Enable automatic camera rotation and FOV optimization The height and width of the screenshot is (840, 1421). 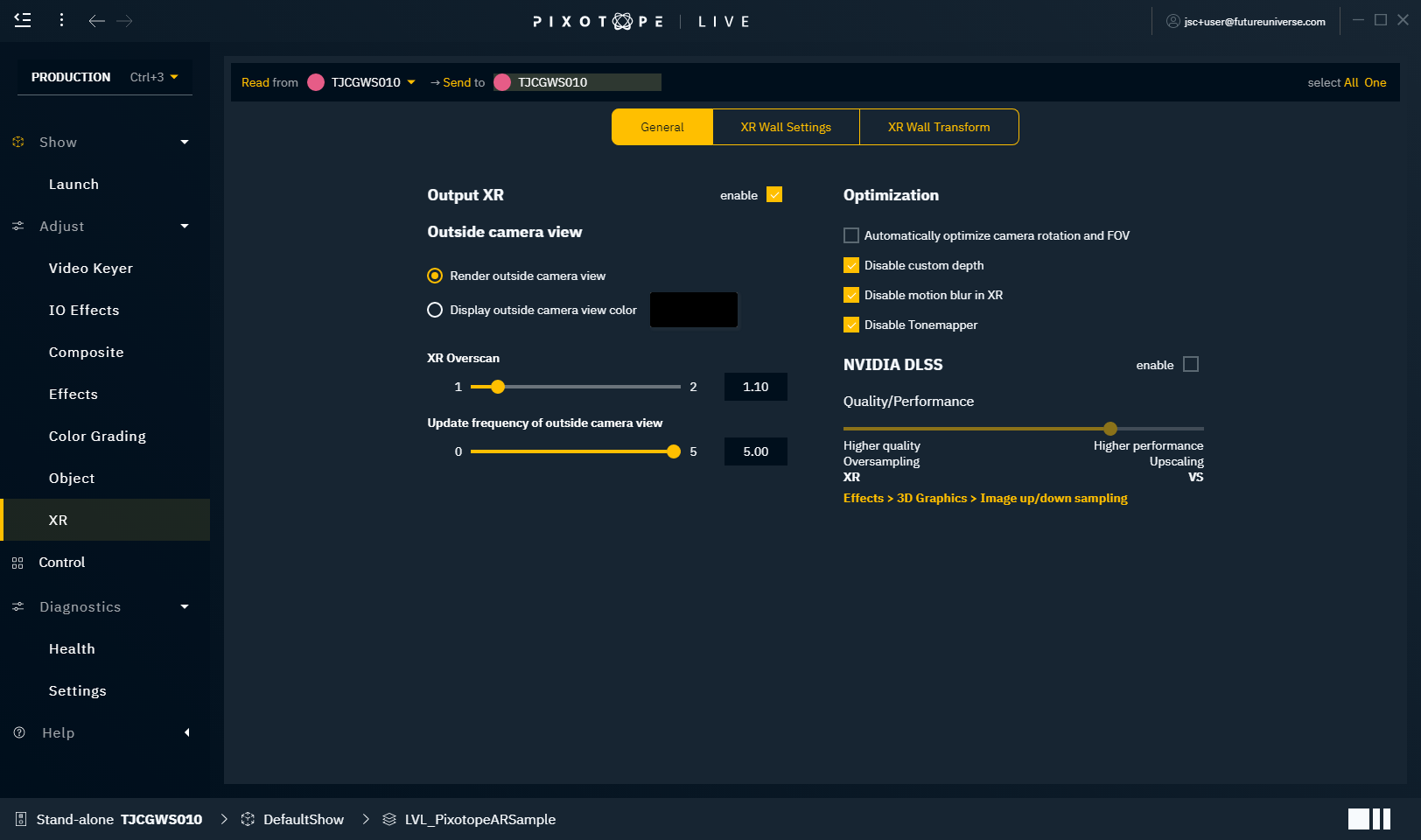click(x=851, y=235)
